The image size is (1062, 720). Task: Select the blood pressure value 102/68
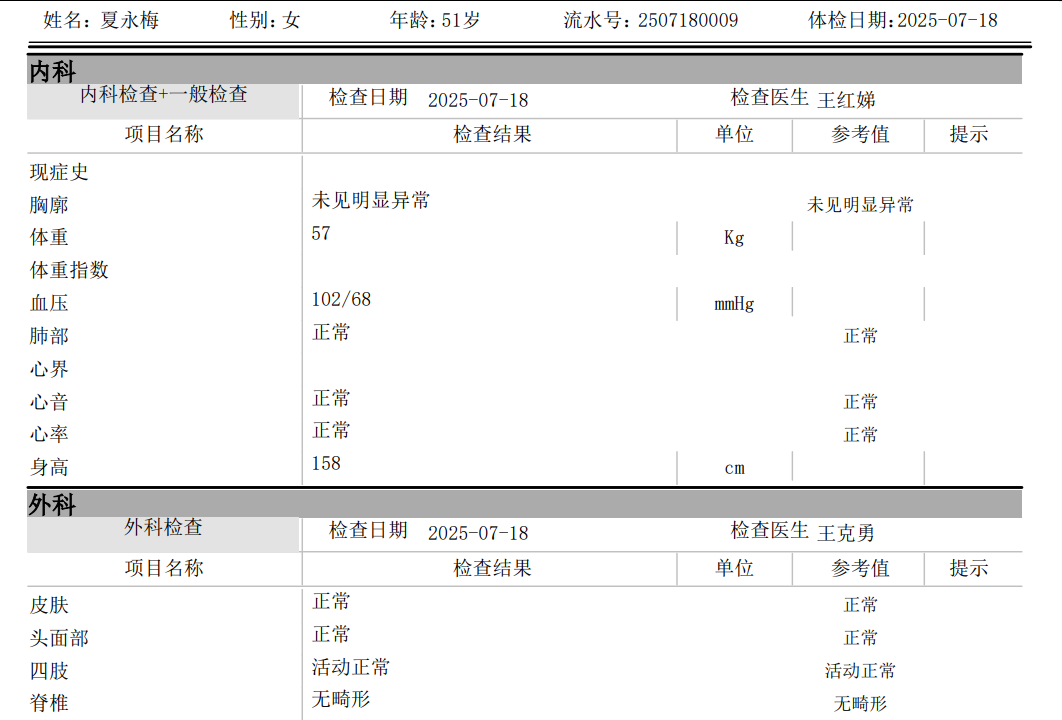tap(341, 299)
